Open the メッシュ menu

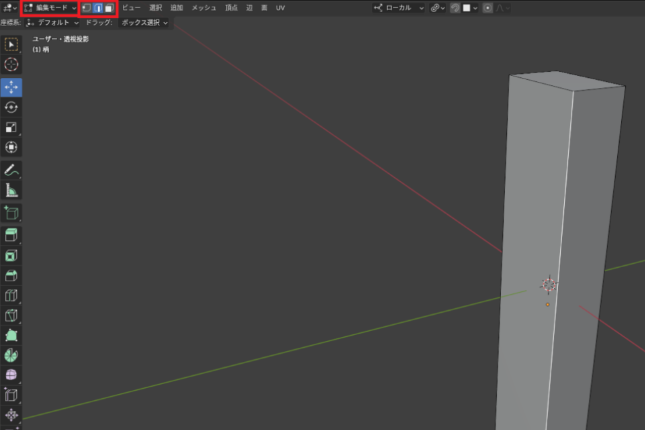(204, 7)
